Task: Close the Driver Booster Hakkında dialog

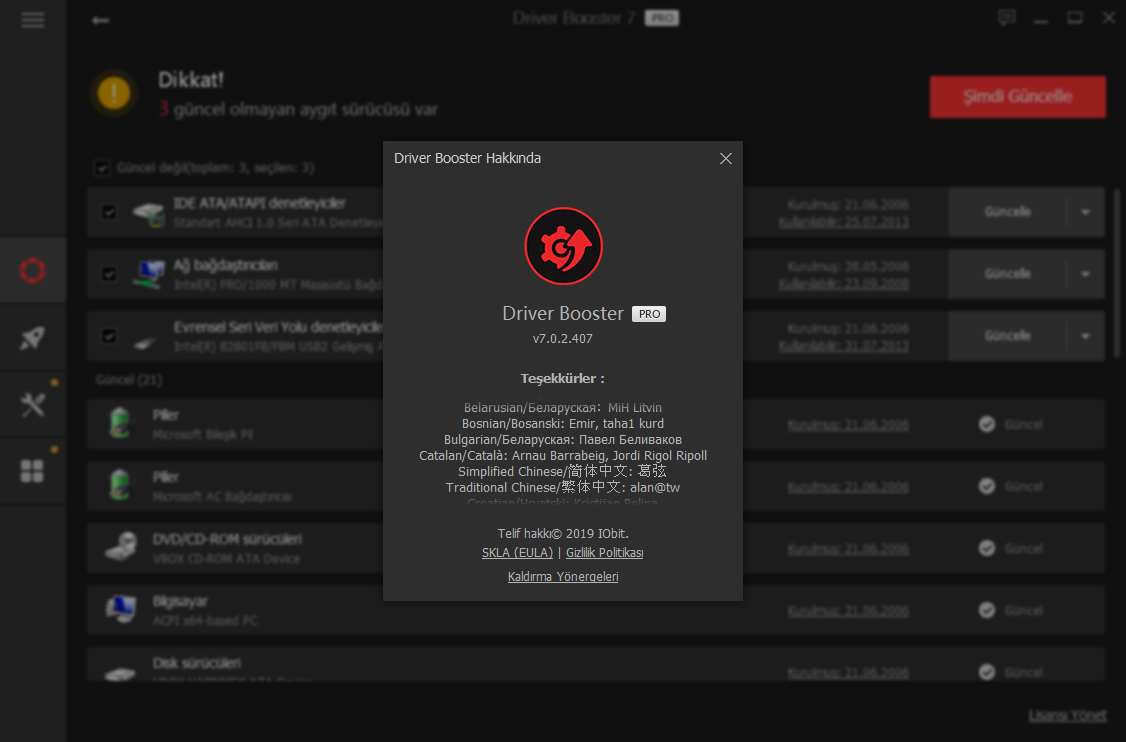Action: coord(725,158)
